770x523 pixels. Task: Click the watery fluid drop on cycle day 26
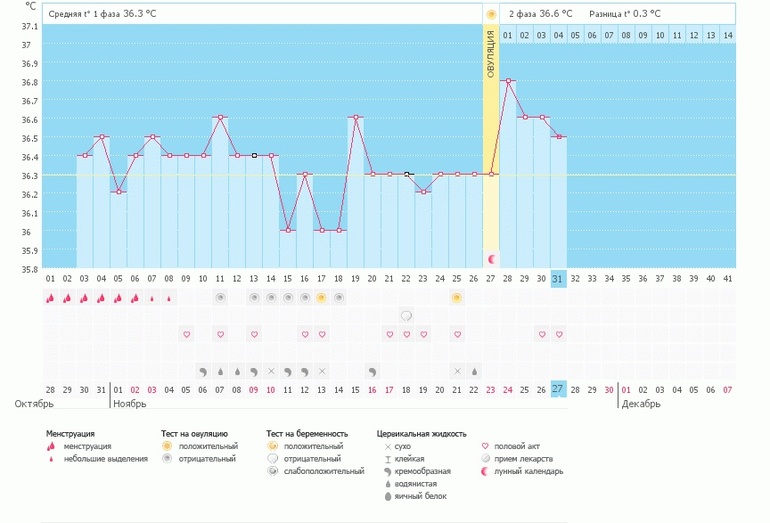coord(474,371)
